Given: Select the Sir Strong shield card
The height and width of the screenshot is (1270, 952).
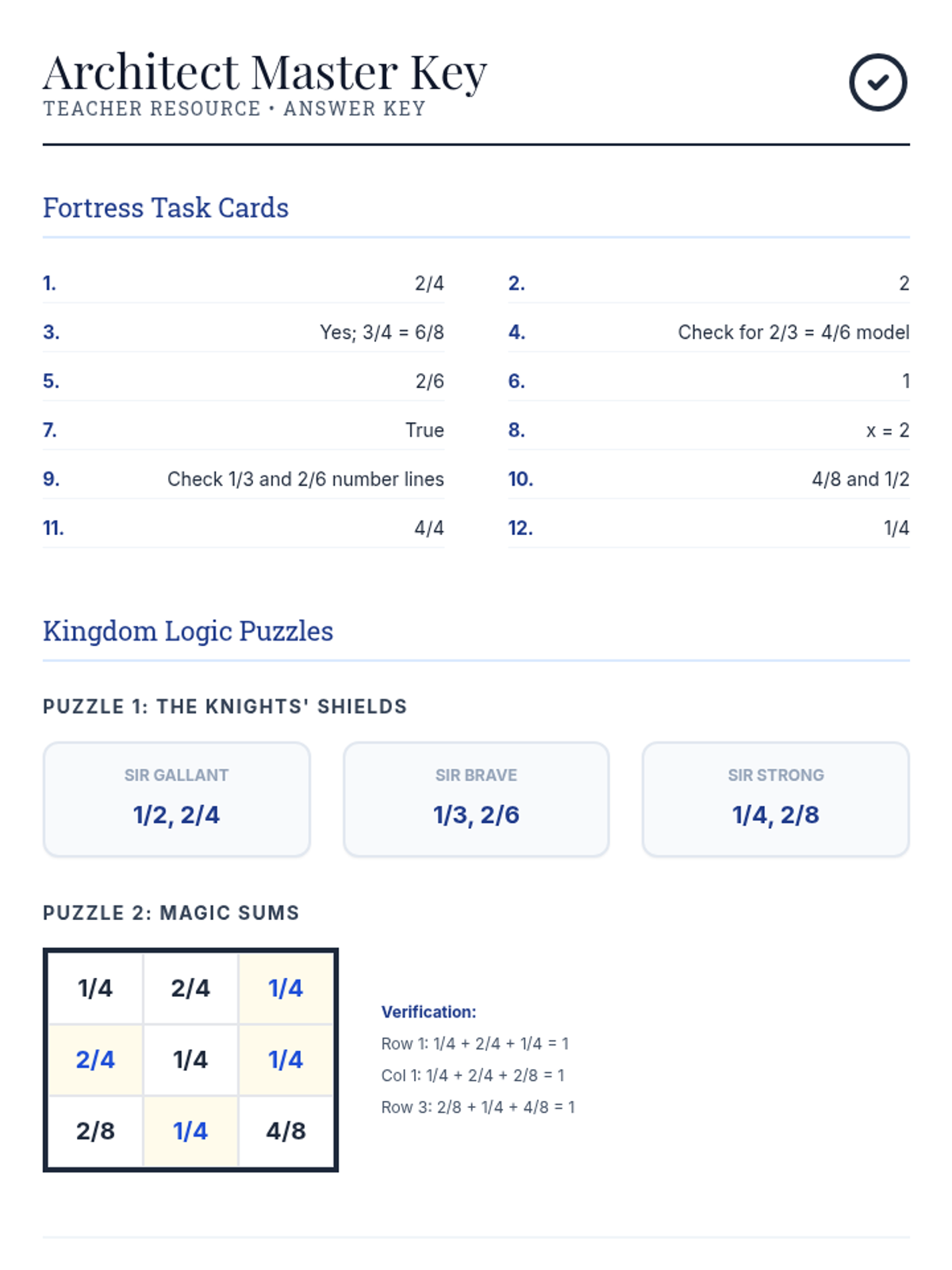Looking at the screenshot, I should click(775, 799).
